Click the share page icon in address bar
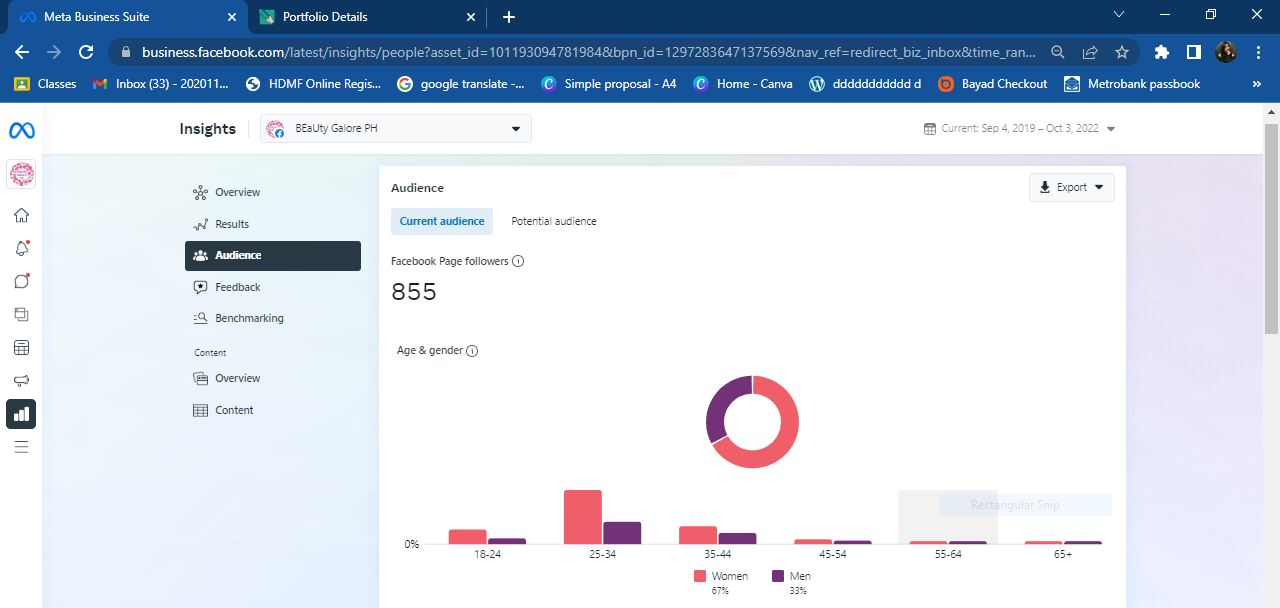This screenshot has width=1280, height=608. pos(1090,52)
